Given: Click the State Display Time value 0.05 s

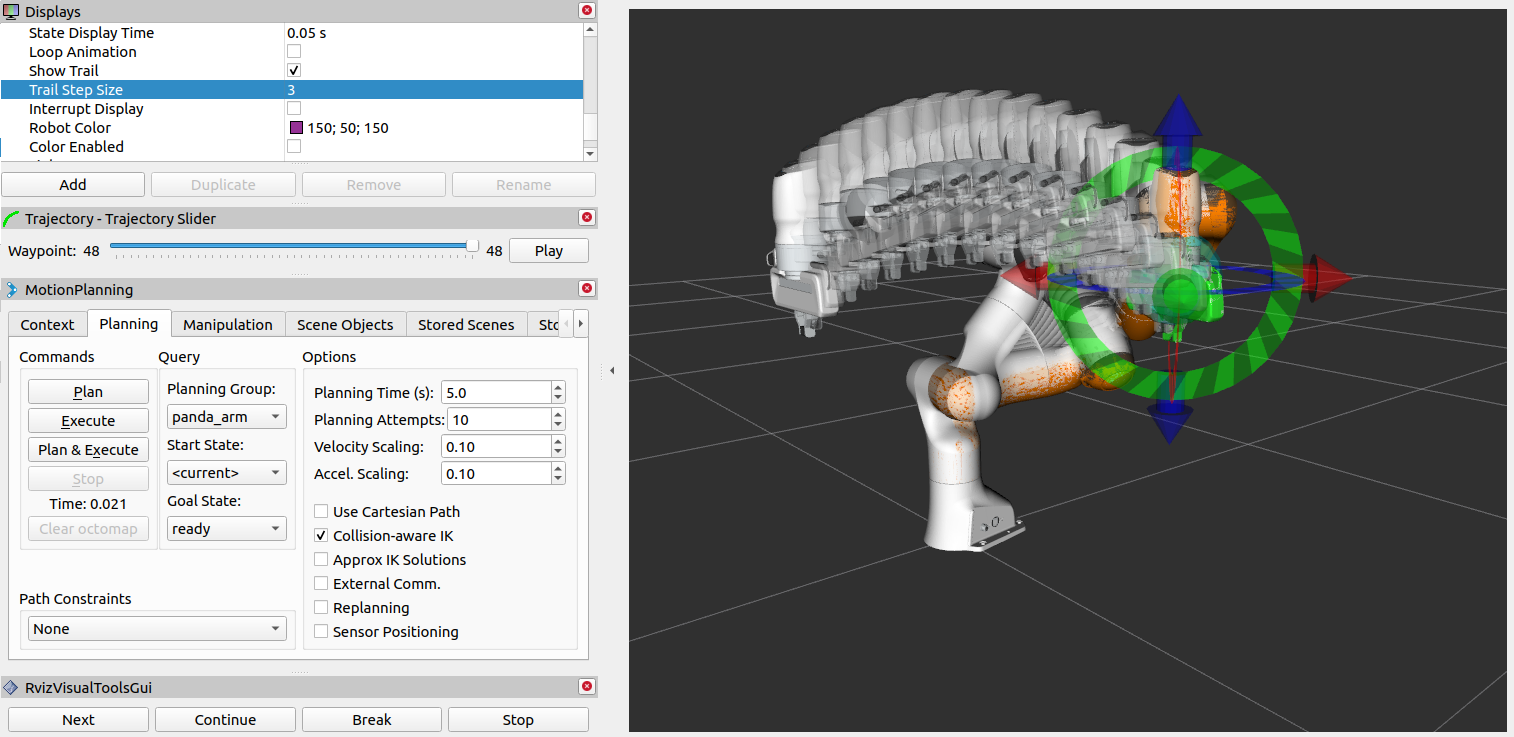Looking at the screenshot, I should 307,33.
